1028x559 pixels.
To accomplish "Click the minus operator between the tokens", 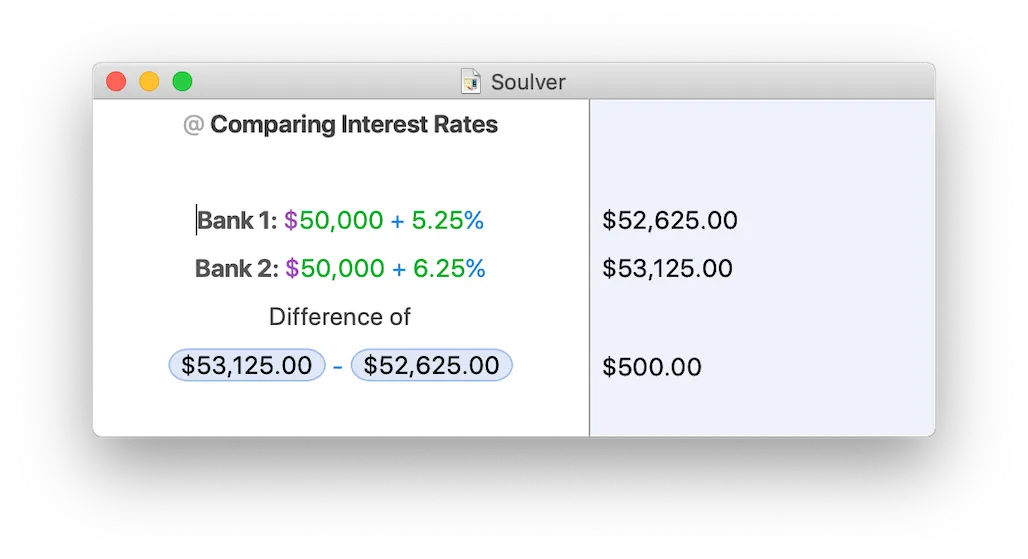I will pyautogui.click(x=338, y=366).
